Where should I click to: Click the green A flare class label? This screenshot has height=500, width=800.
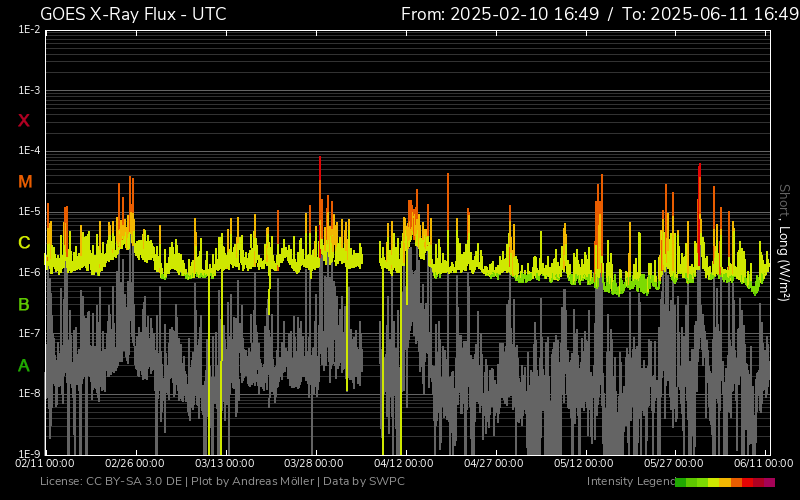click(x=24, y=365)
